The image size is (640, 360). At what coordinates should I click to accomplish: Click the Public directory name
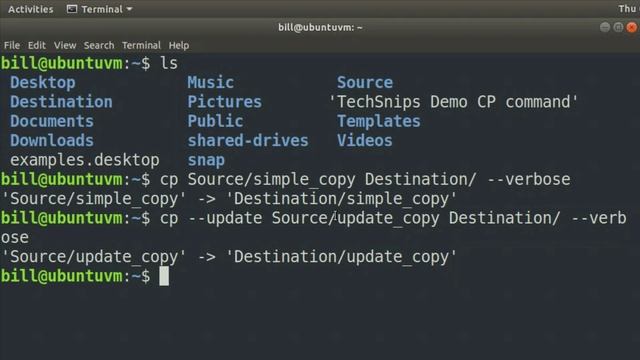215,121
